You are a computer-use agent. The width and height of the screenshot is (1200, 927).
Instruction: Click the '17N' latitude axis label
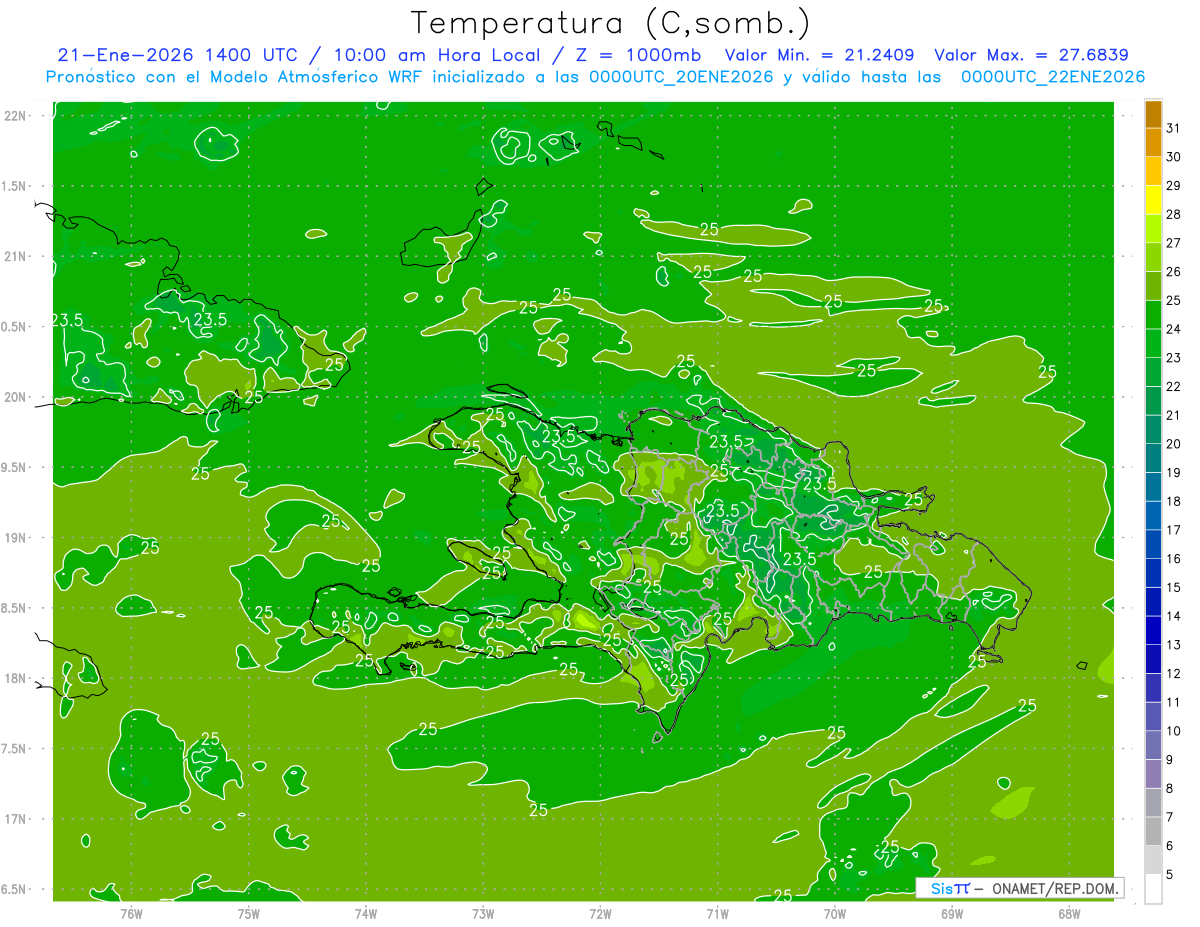[x=16, y=819]
